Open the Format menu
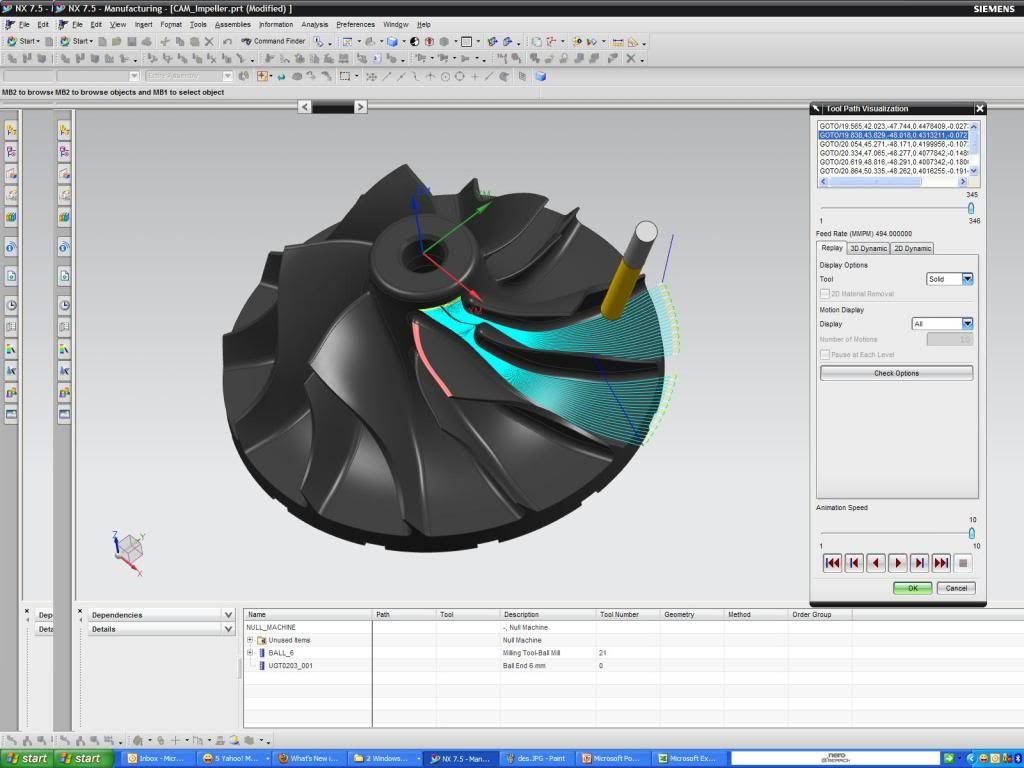Screen dimensions: 1024x768 pos(171,25)
